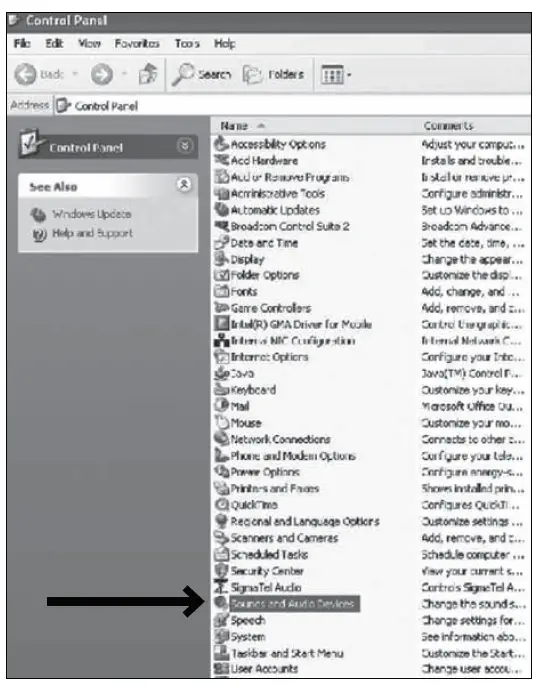
Task: Select the Scheduled Tasks label
Action: point(269,554)
